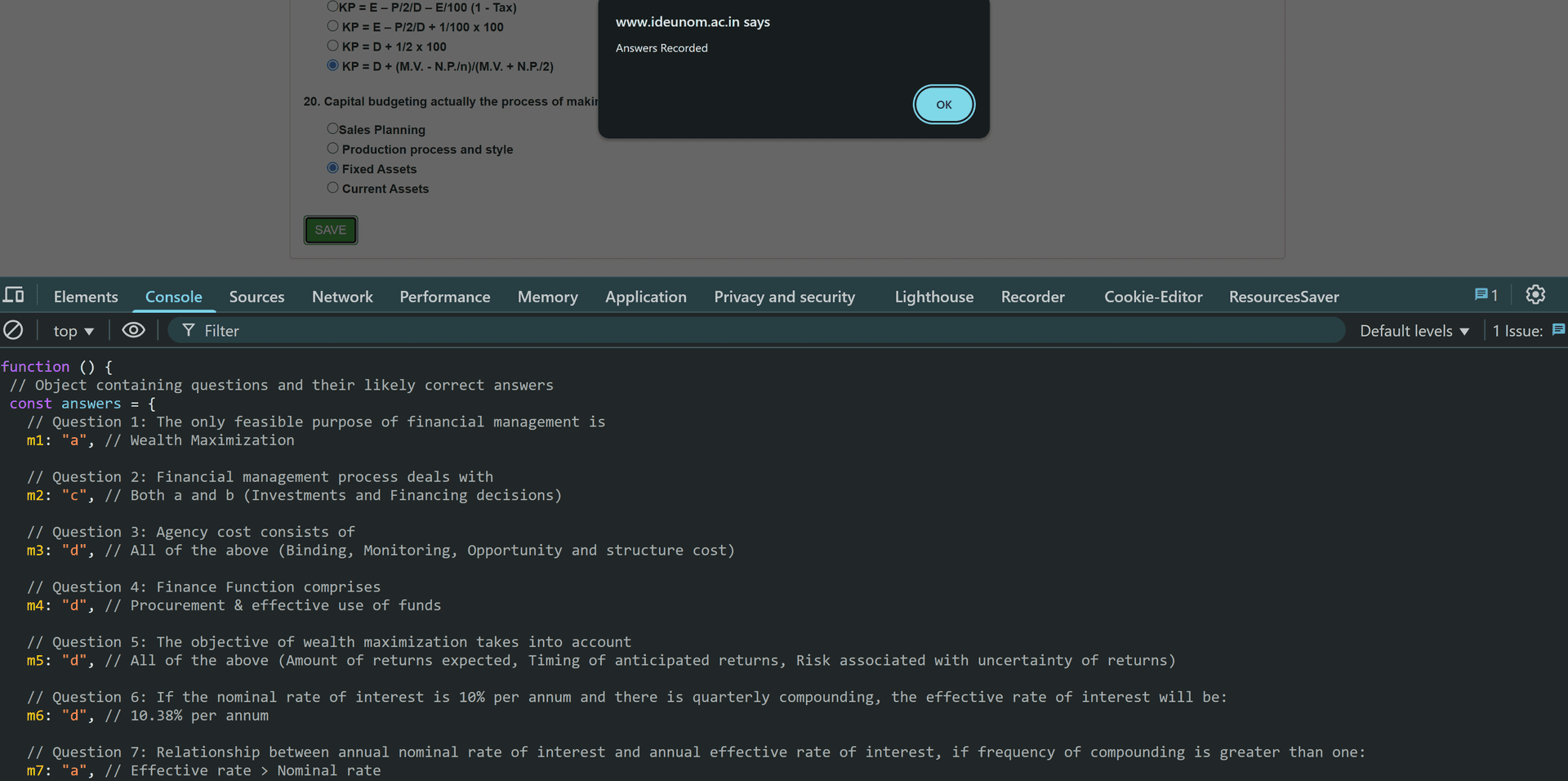Switch to the Lighthouse tab
This screenshot has height=781, width=1568.
tap(933, 297)
